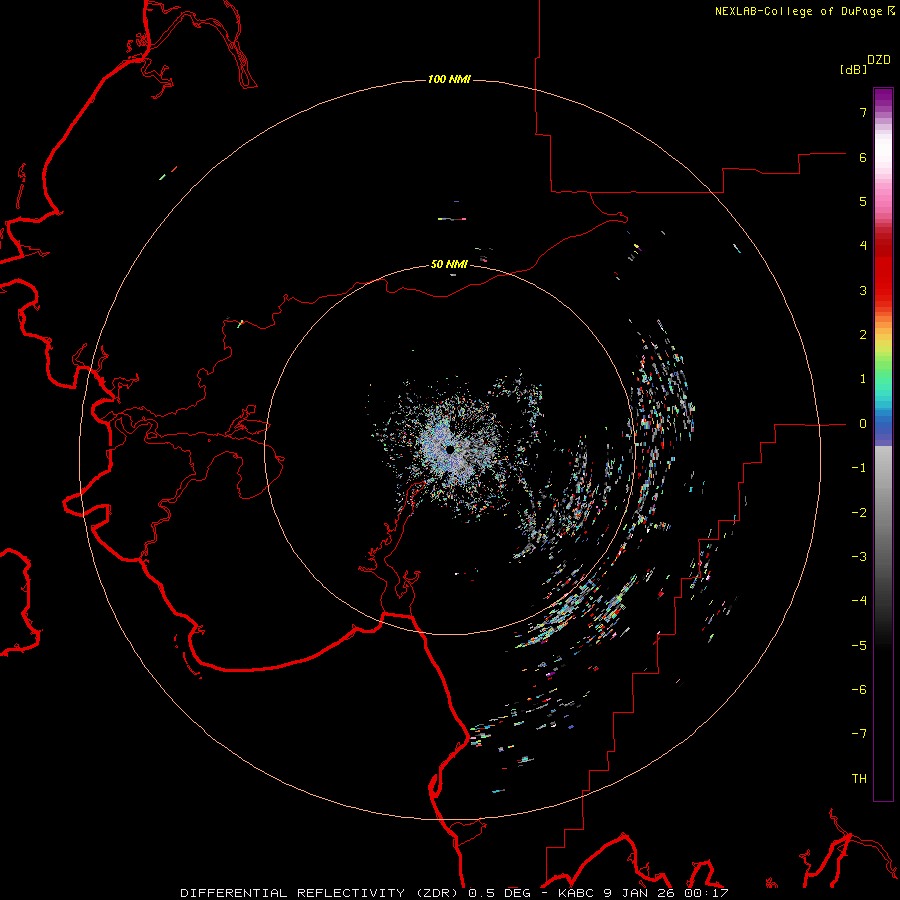
Task: Select the 50 NMI range ring label
Action: [449, 264]
